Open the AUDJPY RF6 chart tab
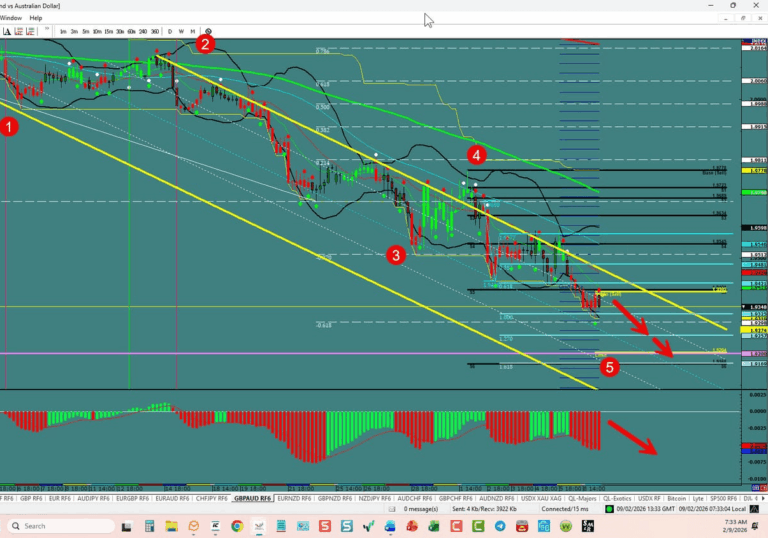 (93, 498)
